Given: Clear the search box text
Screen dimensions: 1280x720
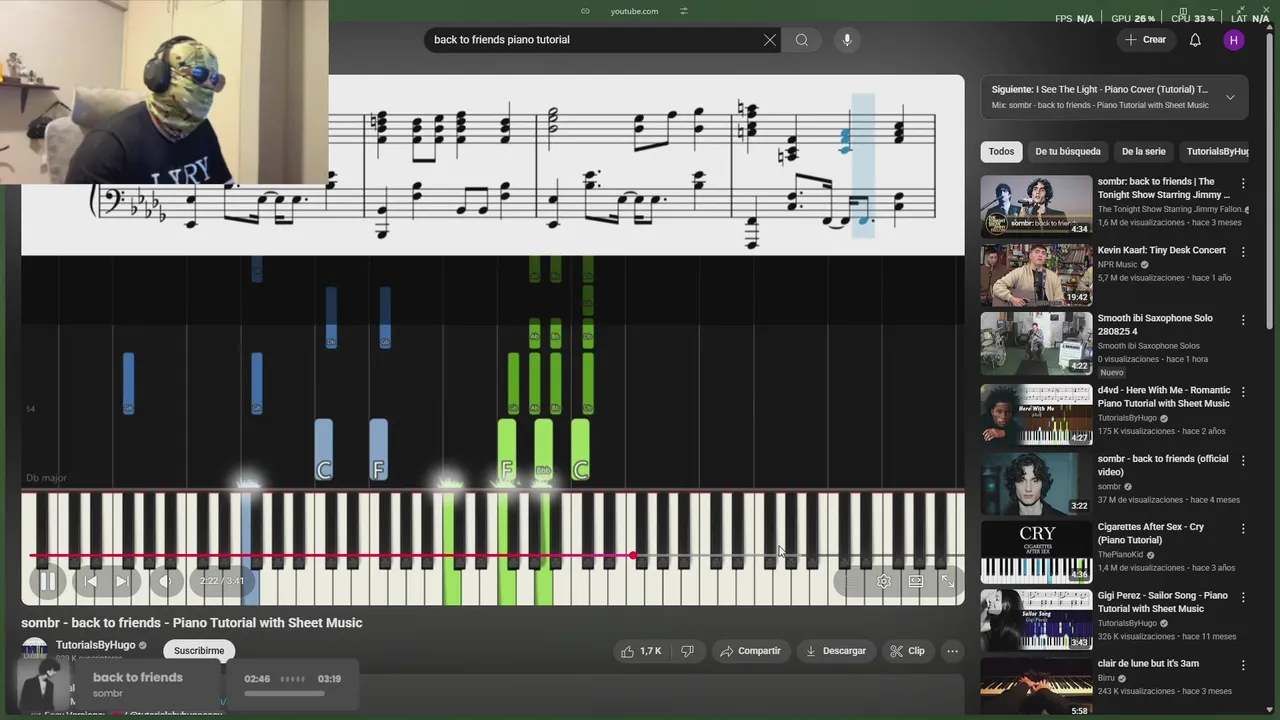Looking at the screenshot, I should click(x=769, y=40).
